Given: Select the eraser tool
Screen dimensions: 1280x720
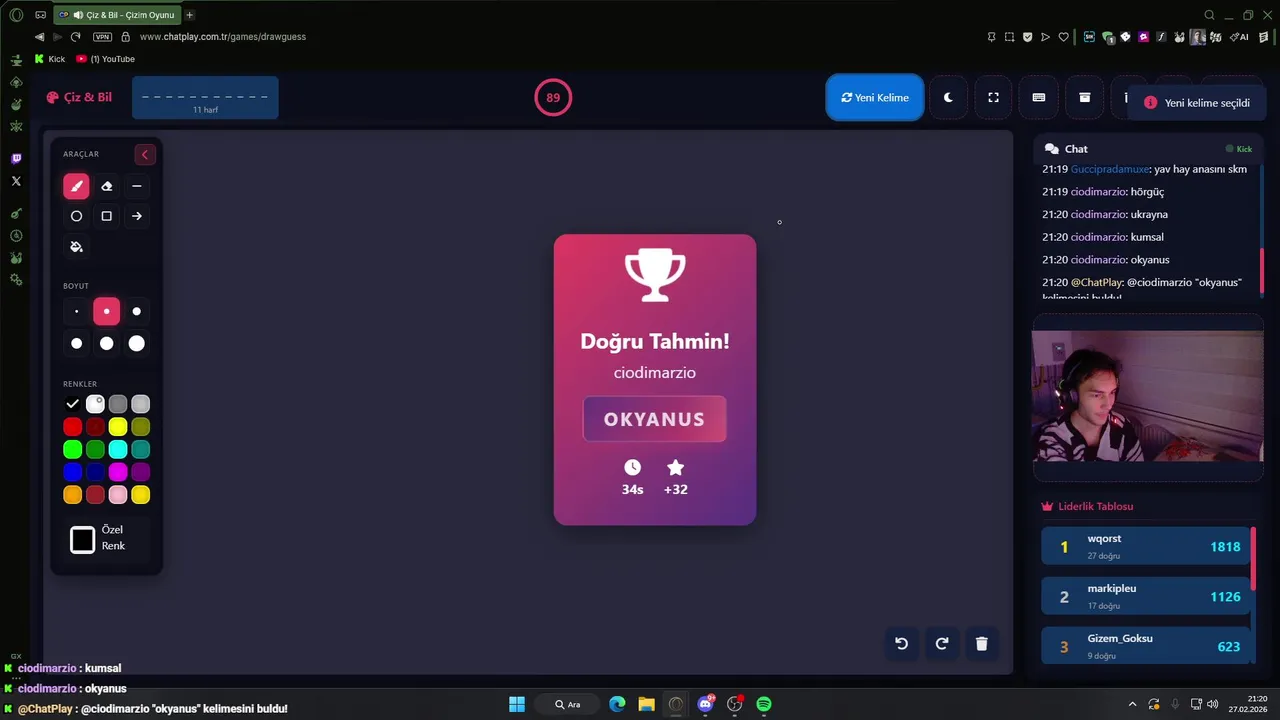Looking at the screenshot, I should click(x=107, y=186).
